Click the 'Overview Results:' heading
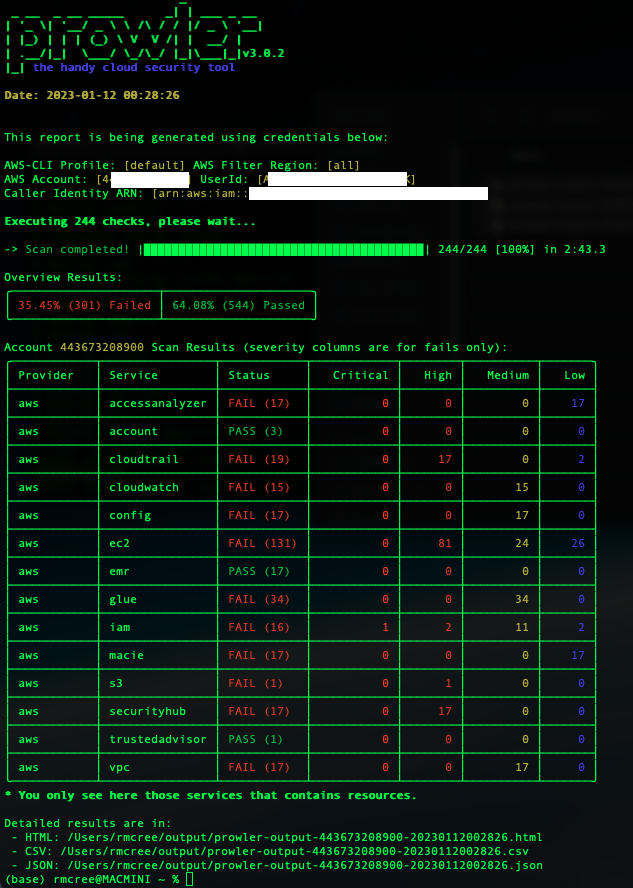The image size is (633, 888). point(63,278)
